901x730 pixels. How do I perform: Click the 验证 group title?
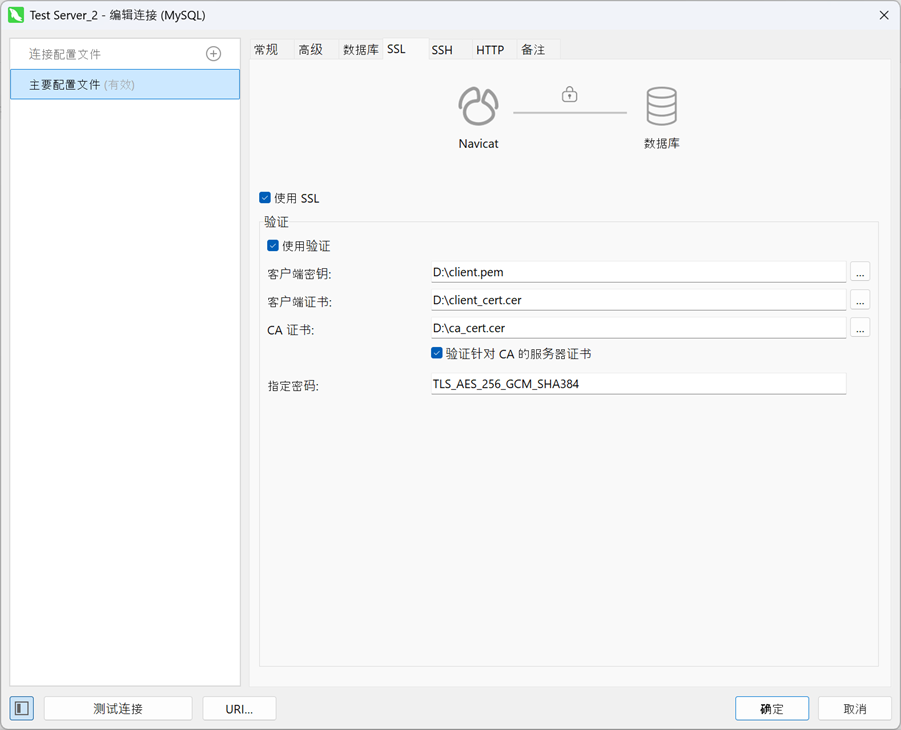[276, 221]
